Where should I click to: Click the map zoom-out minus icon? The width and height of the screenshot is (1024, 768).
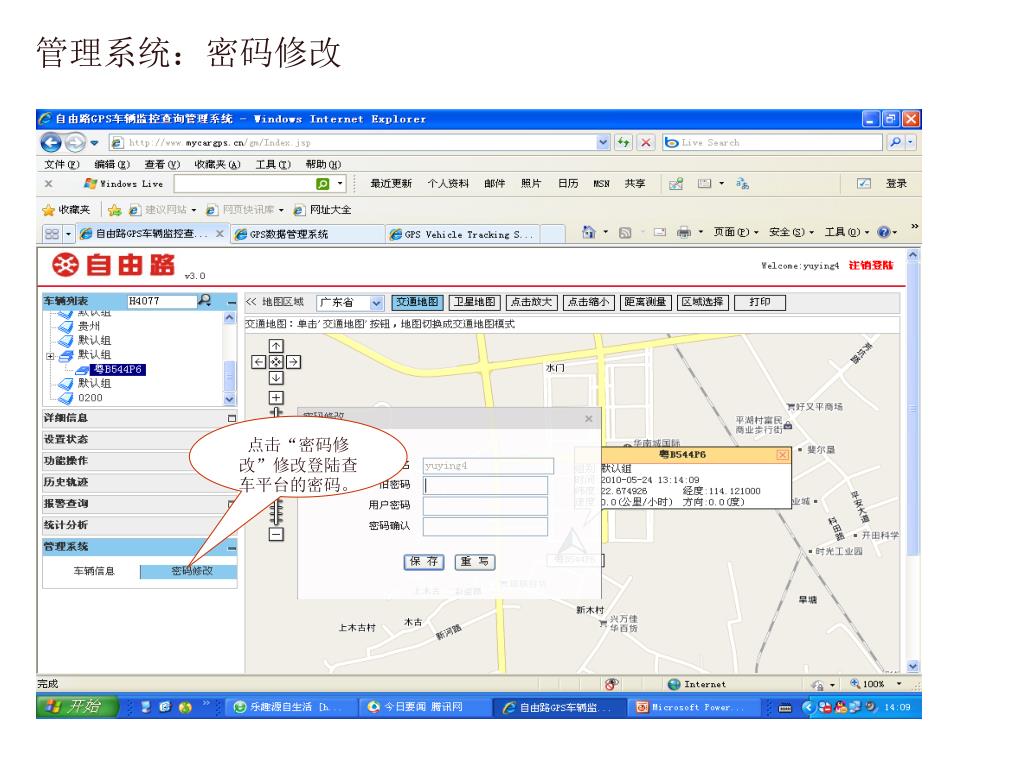277,534
